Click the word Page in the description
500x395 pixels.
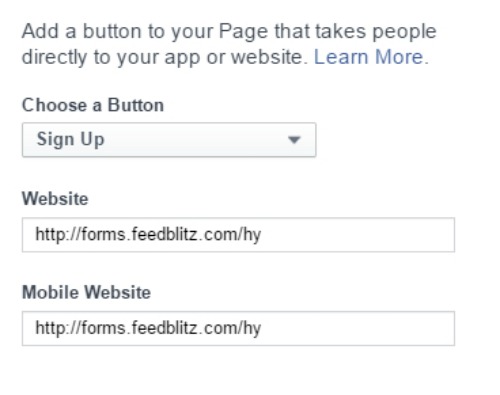pyautogui.click(x=243, y=32)
